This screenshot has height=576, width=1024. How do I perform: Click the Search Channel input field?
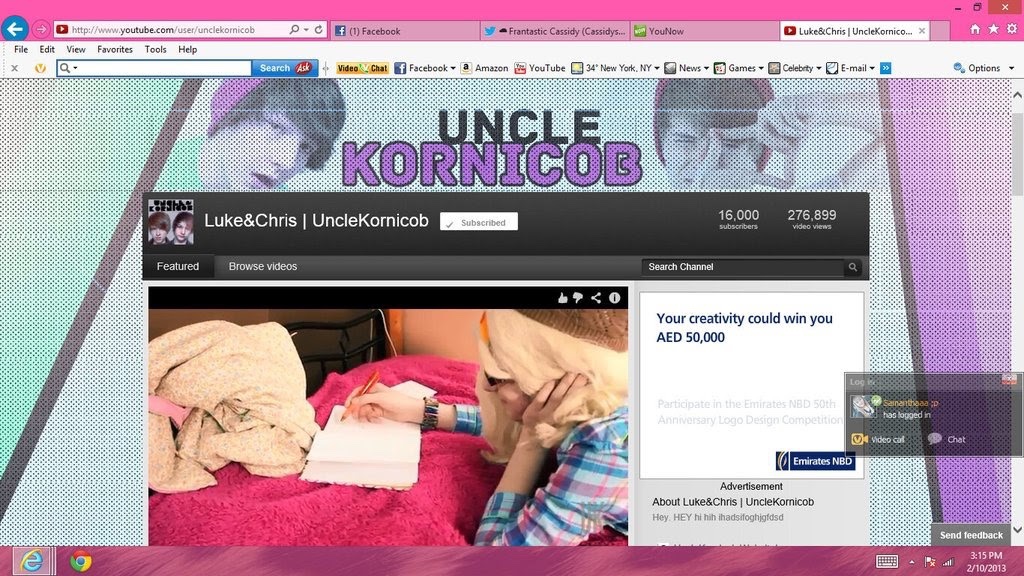point(743,267)
